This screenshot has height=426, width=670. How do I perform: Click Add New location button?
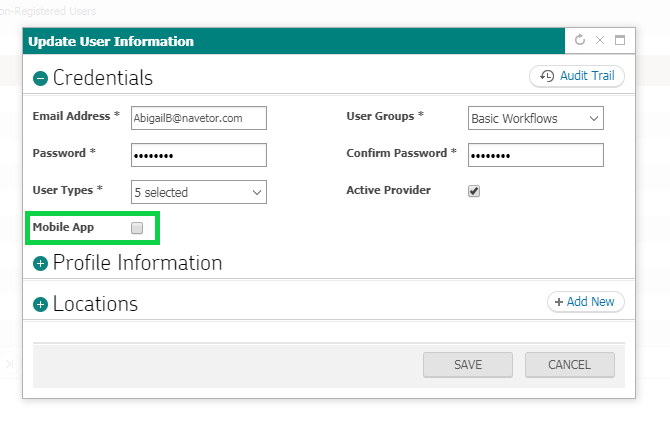[x=585, y=302]
